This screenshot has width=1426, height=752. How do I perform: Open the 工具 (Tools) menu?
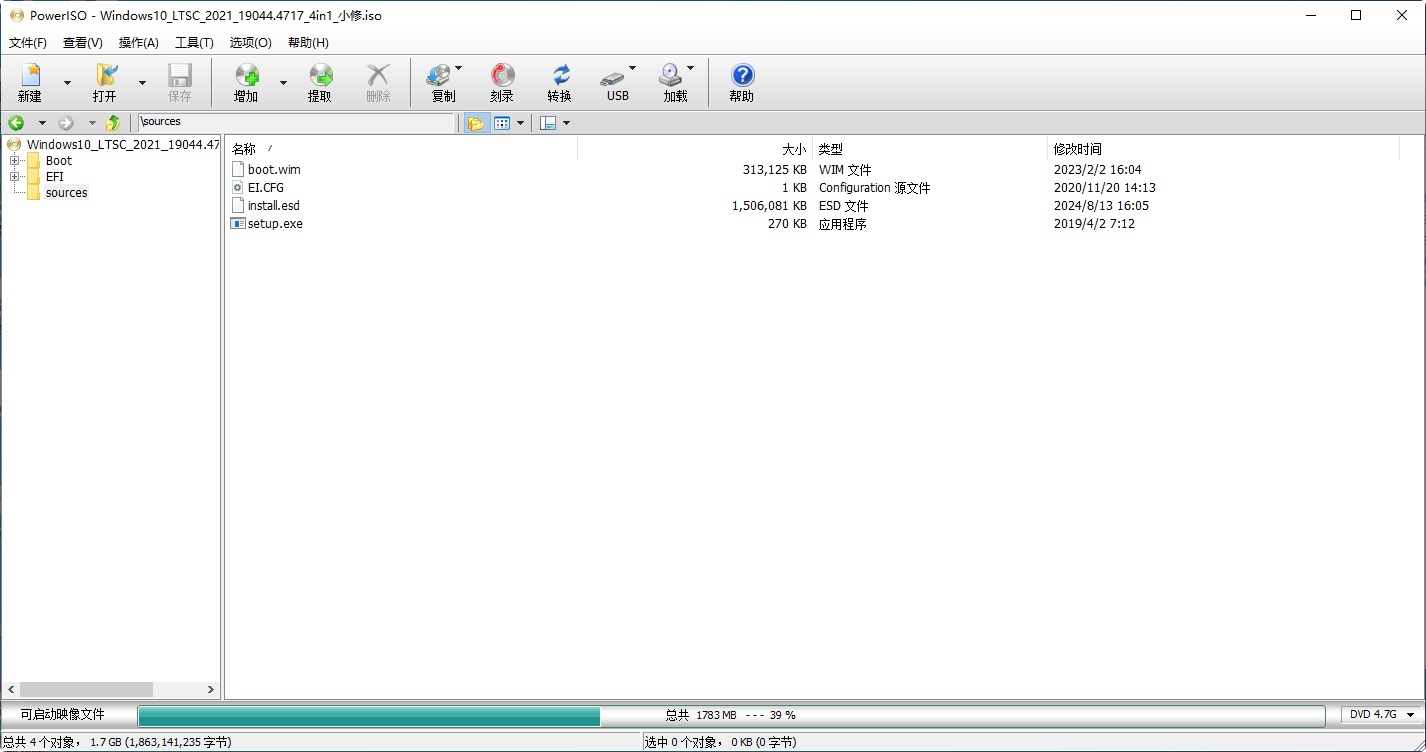[193, 43]
